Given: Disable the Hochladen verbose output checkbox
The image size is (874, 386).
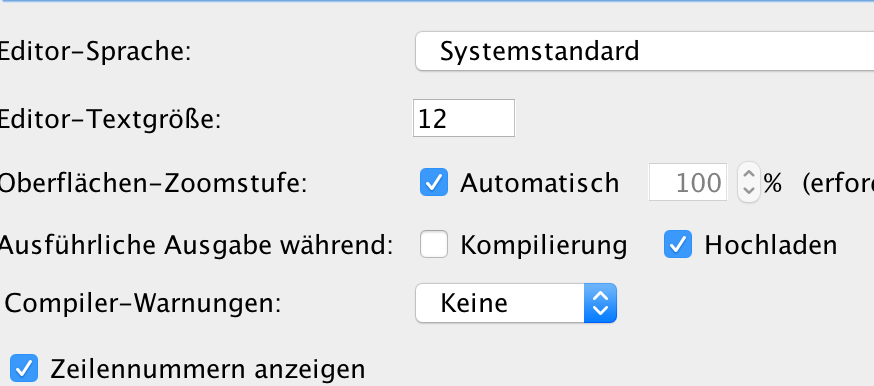Looking at the screenshot, I should click(678, 245).
